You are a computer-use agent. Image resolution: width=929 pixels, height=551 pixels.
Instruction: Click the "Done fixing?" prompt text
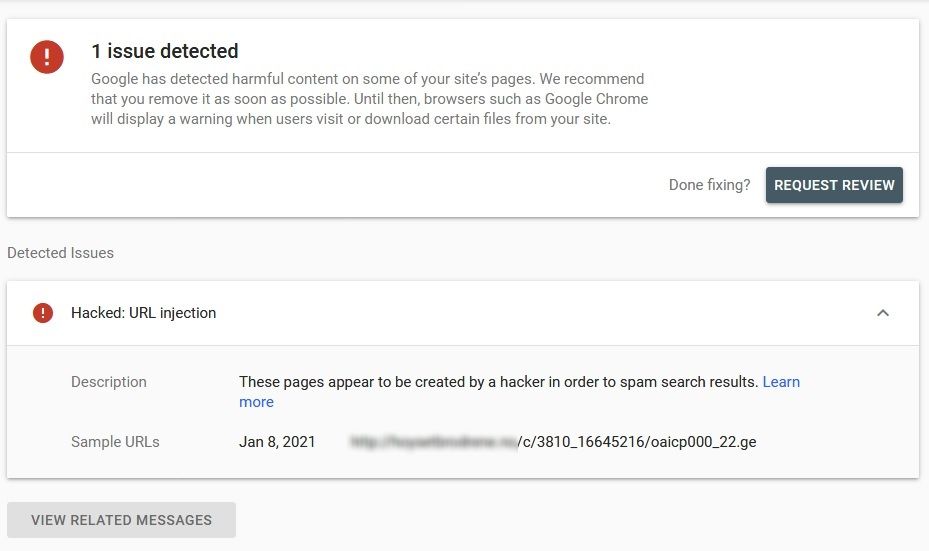point(709,185)
